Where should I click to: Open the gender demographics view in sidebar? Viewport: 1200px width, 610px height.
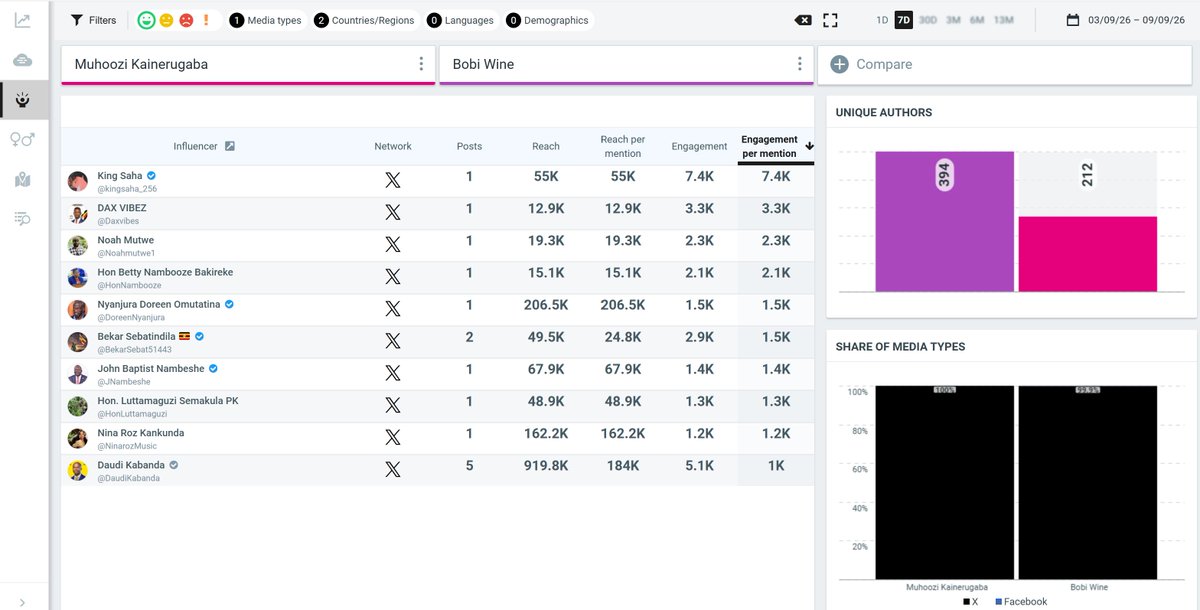tap(22, 140)
